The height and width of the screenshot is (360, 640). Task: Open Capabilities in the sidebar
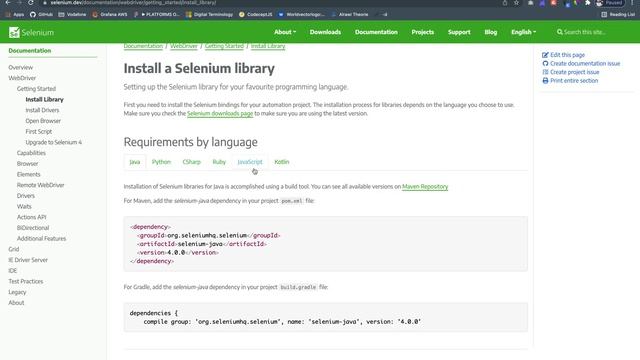point(31,153)
